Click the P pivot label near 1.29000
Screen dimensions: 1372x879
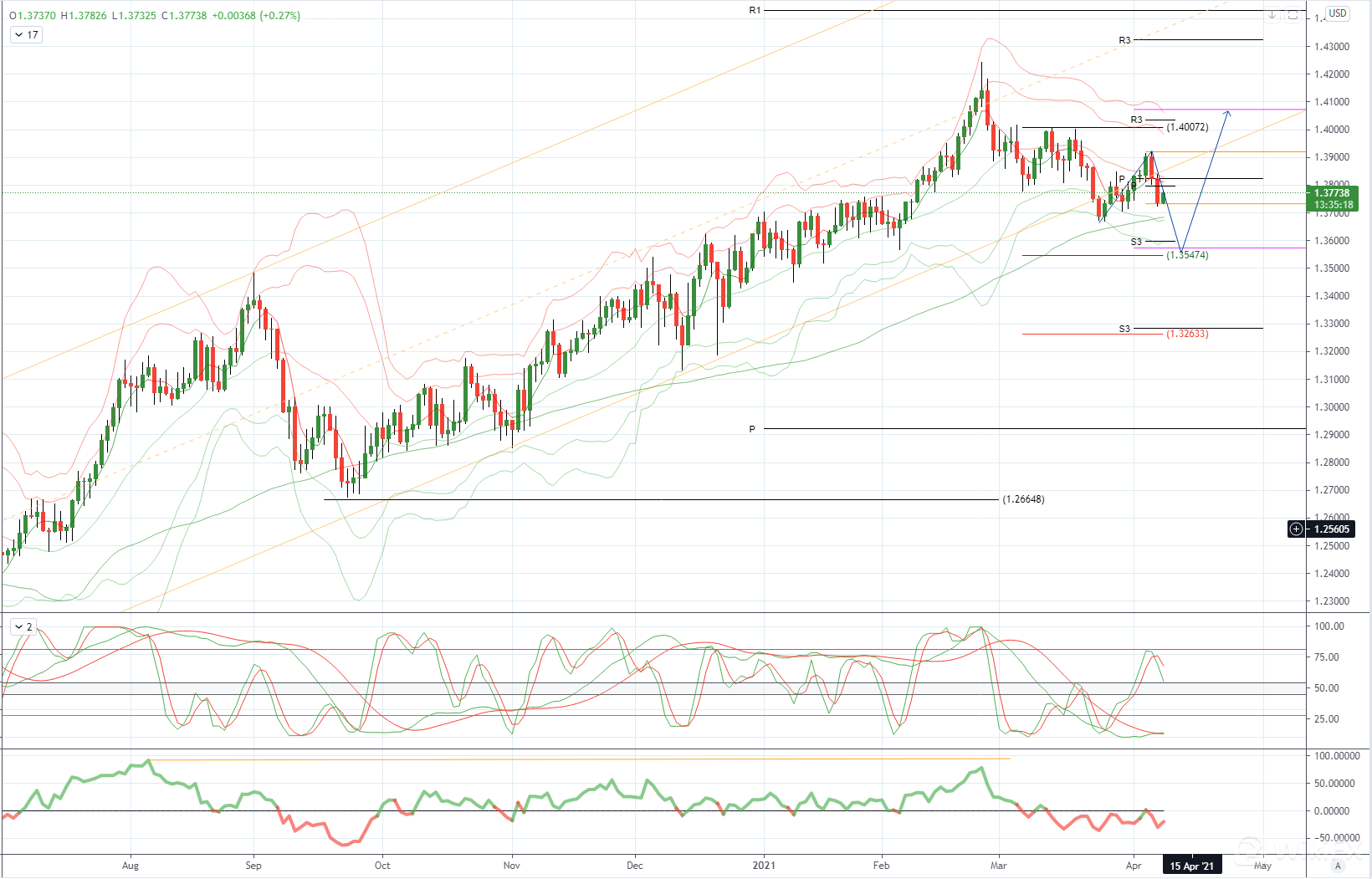click(x=752, y=429)
